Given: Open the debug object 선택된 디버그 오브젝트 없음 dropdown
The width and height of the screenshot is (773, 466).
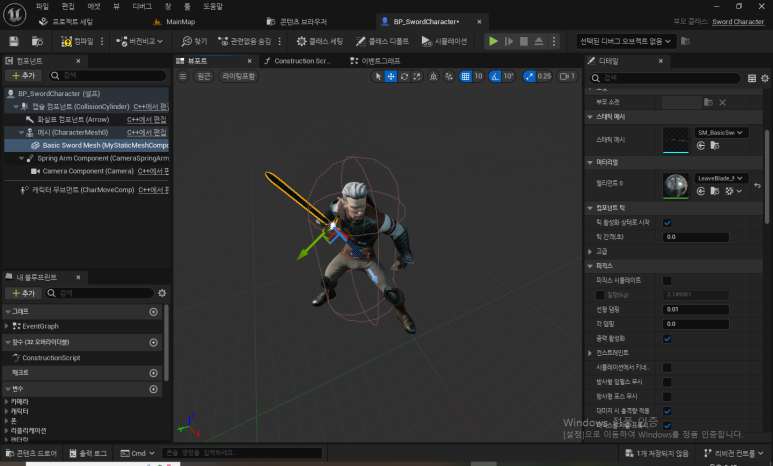Looking at the screenshot, I should tap(626, 41).
